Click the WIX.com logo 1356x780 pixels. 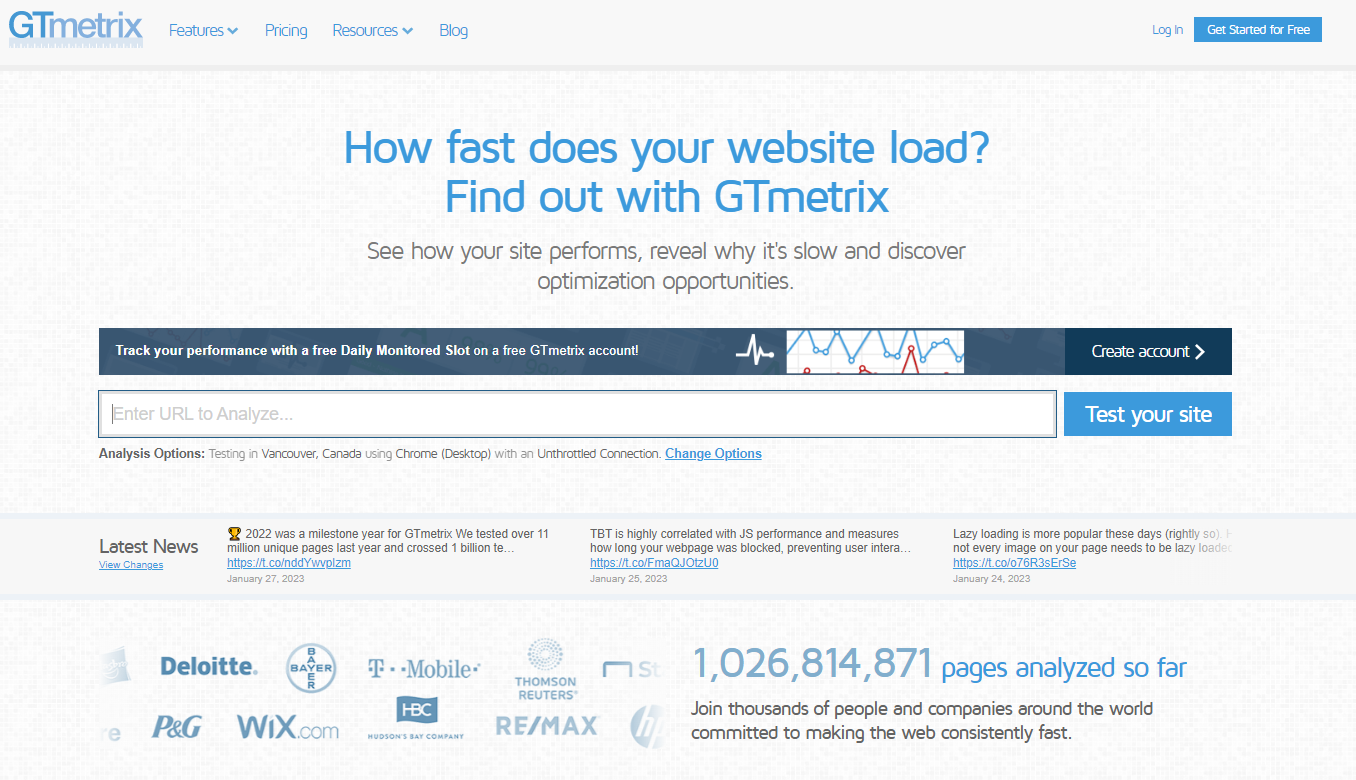(288, 727)
